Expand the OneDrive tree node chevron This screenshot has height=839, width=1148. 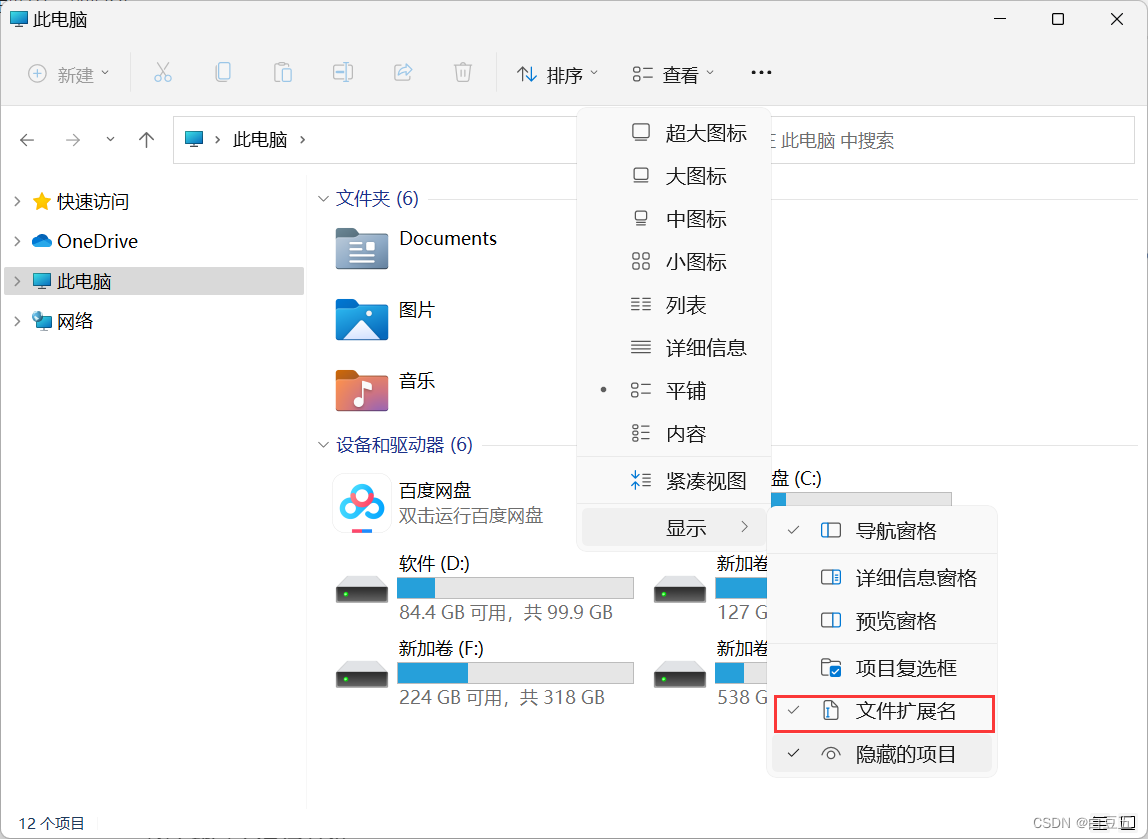pyautogui.click(x=18, y=241)
